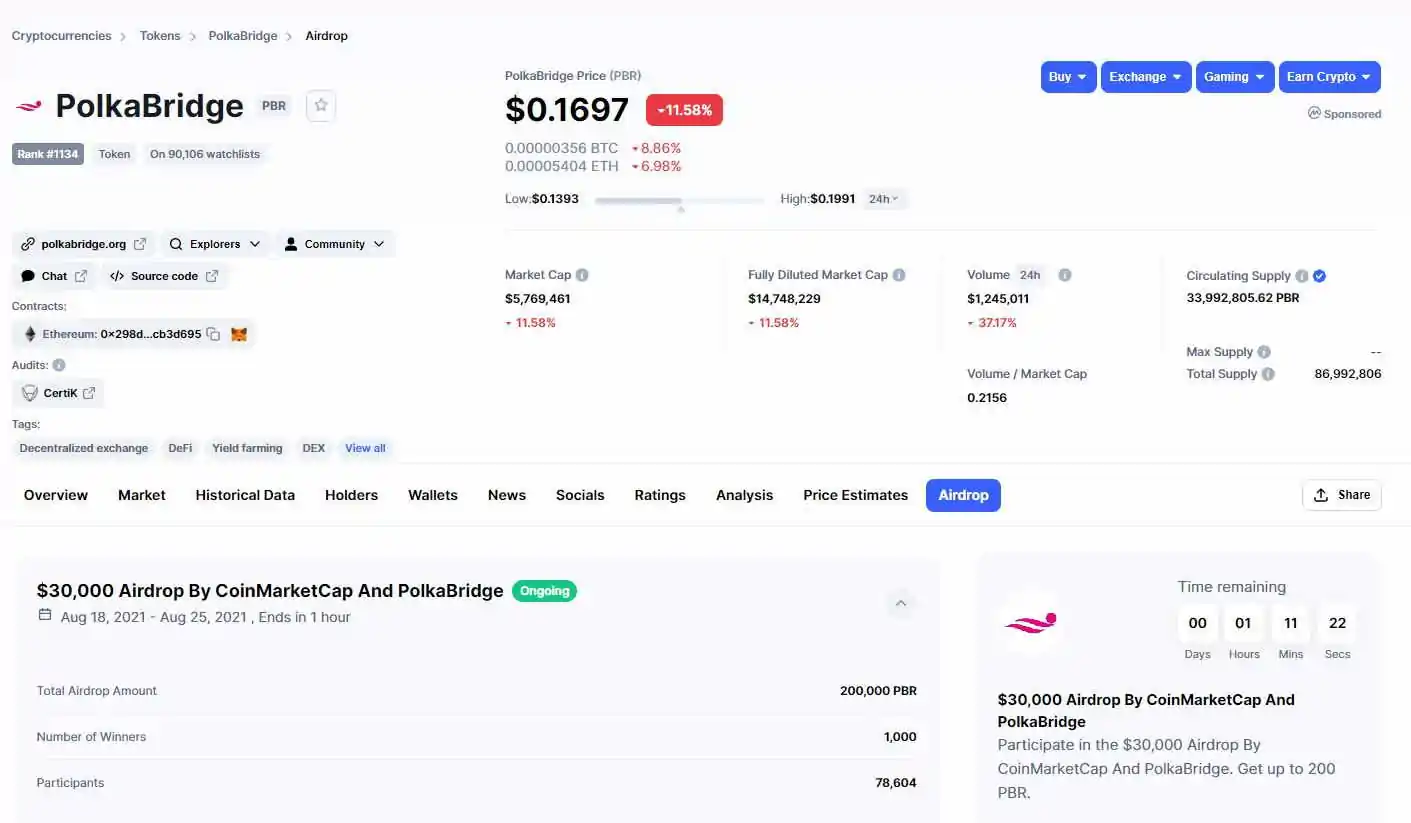1411x823 pixels.
Task: Change the 24h Low/High timeframe selector
Action: (x=883, y=199)
